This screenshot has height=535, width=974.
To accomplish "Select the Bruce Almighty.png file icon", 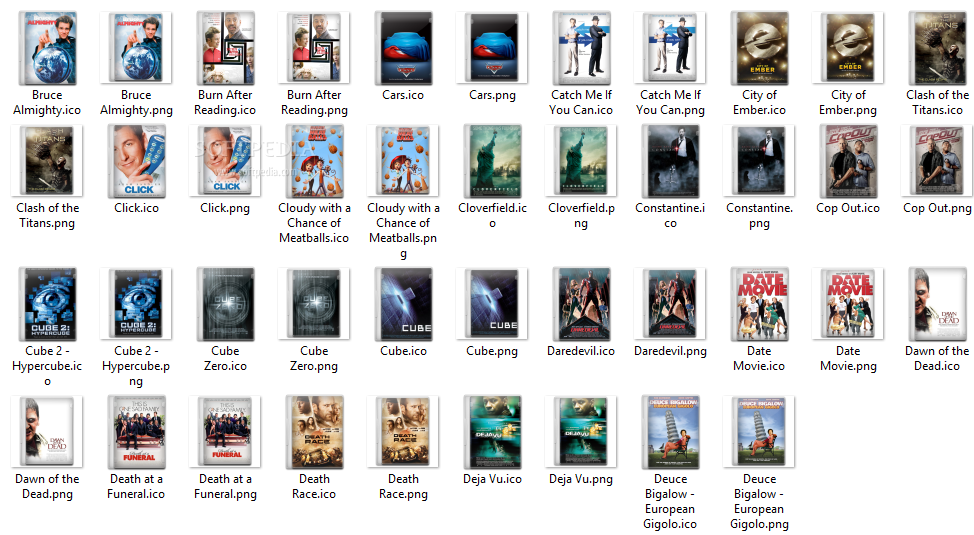I will tap(136, 48).
